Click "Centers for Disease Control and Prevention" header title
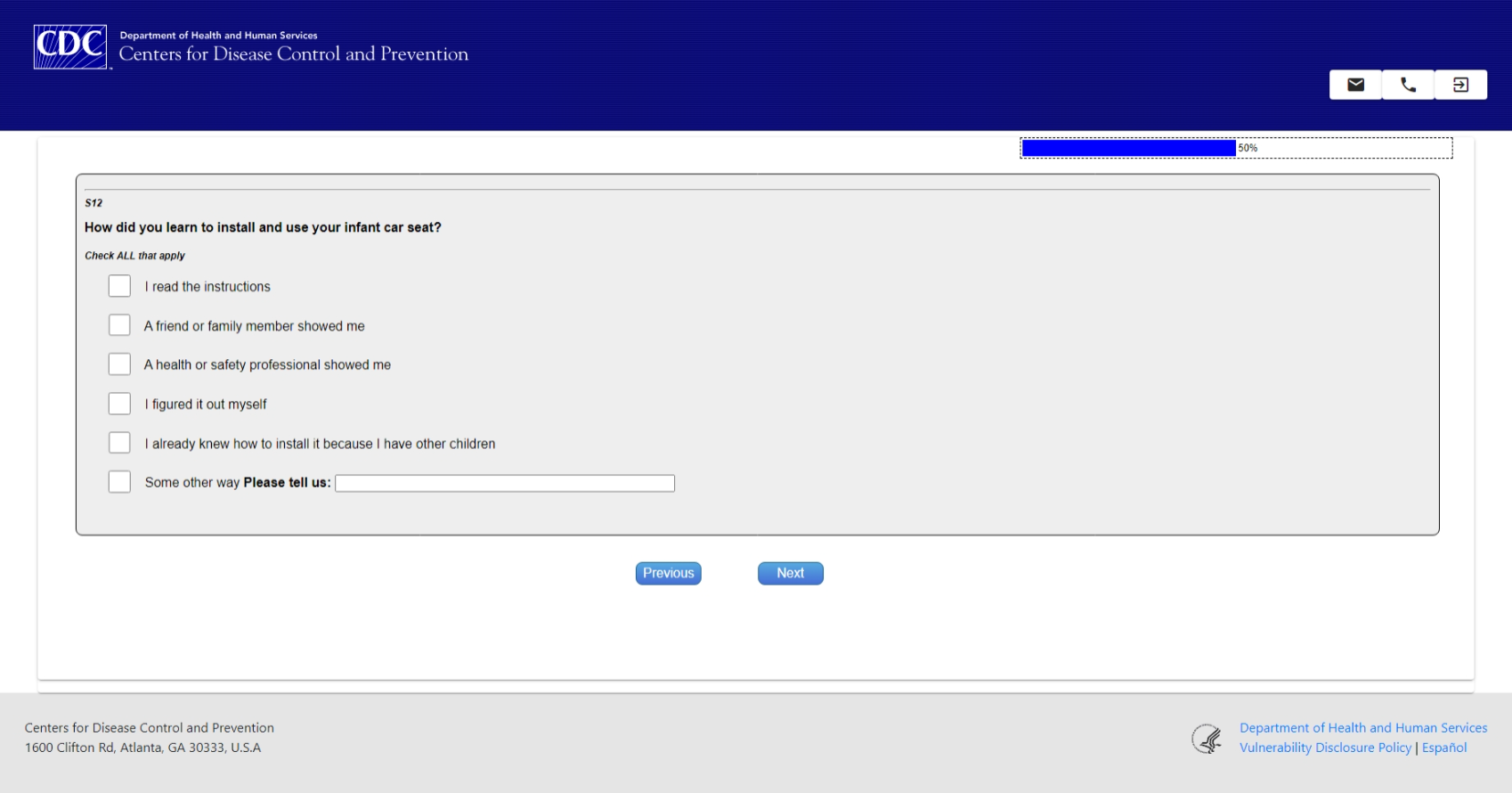 [x=294, y=54]
